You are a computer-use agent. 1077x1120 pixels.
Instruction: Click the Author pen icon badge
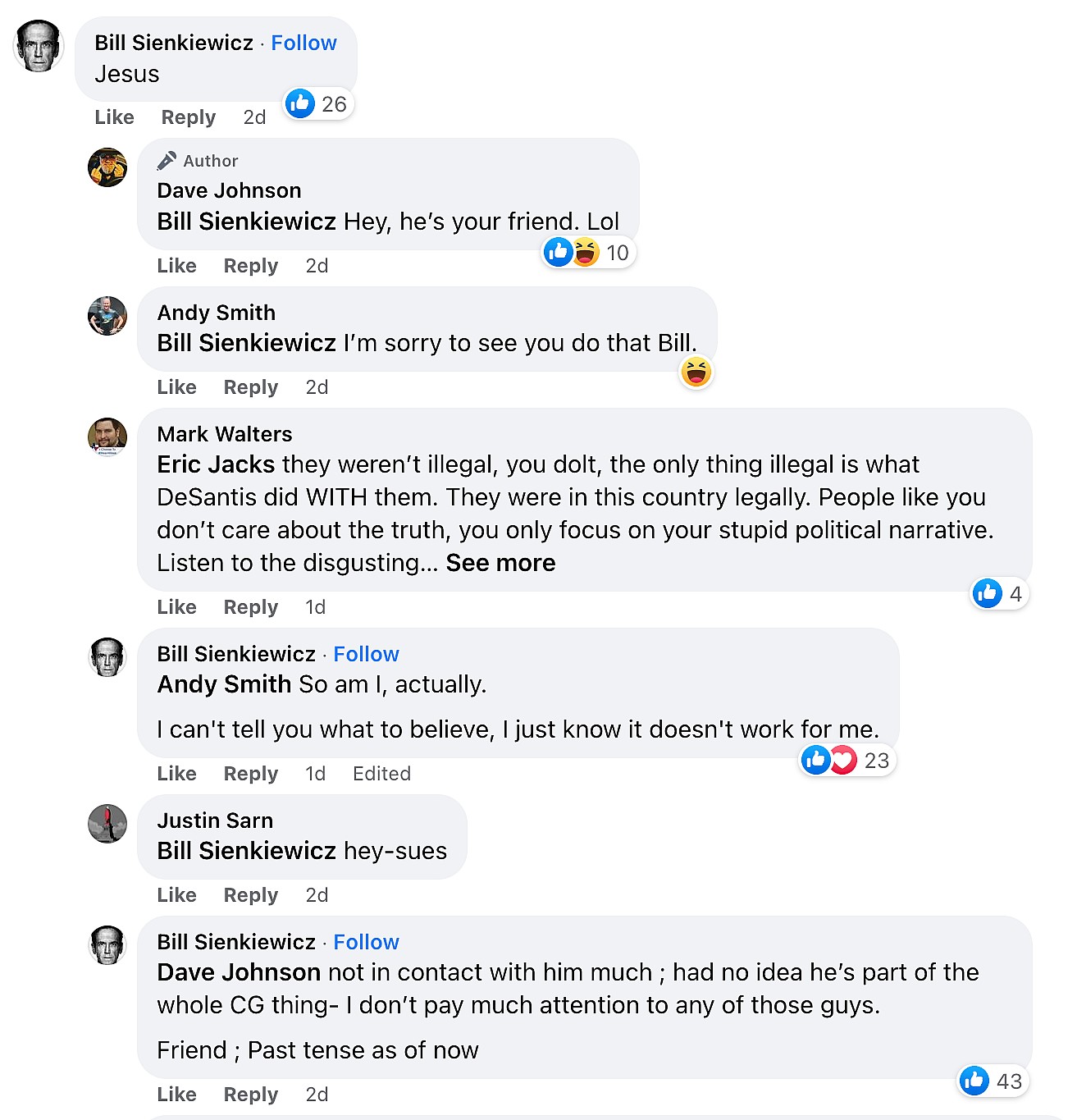167,160
